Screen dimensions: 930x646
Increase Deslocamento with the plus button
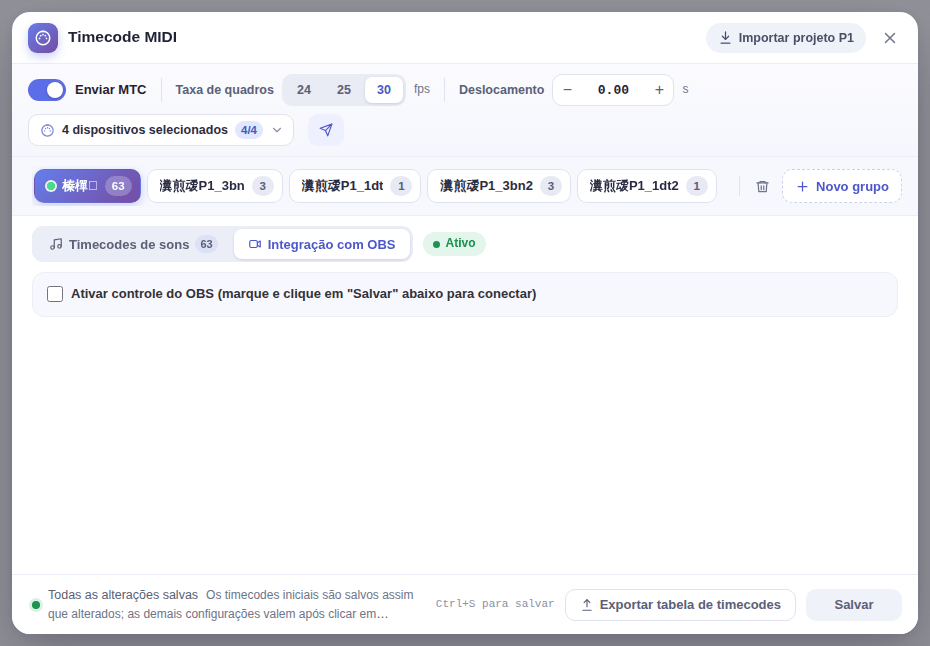point(659,90)
